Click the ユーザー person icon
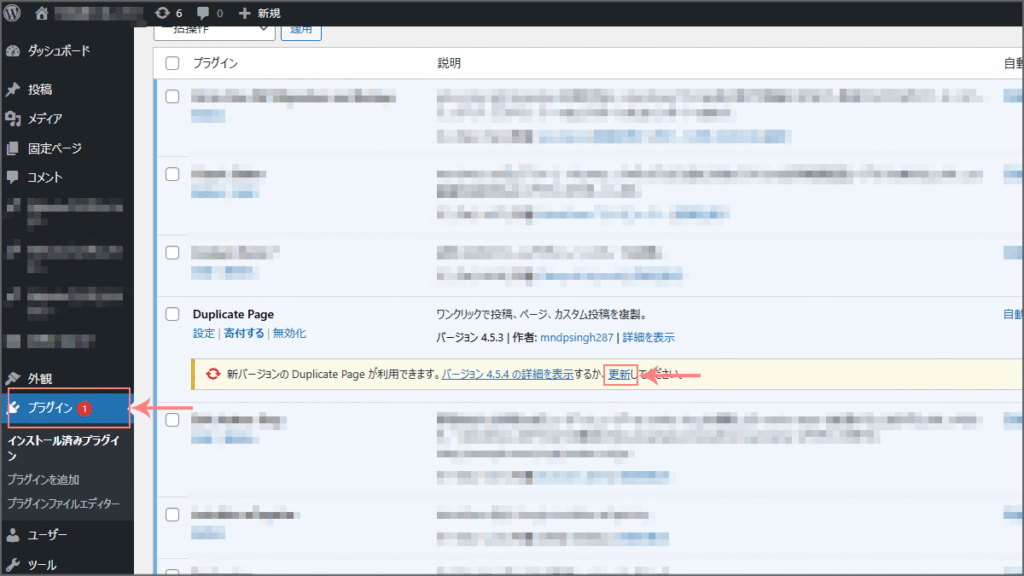The width and height of the screenshot is (1024, 576). (x=13, y=535)
